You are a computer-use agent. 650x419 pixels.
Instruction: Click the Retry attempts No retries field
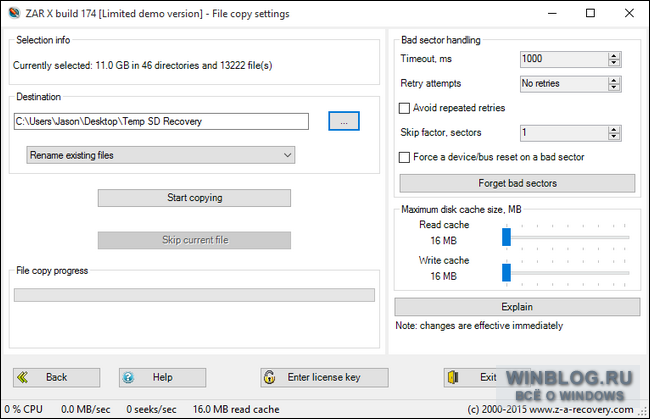click(x=564, y=84)
